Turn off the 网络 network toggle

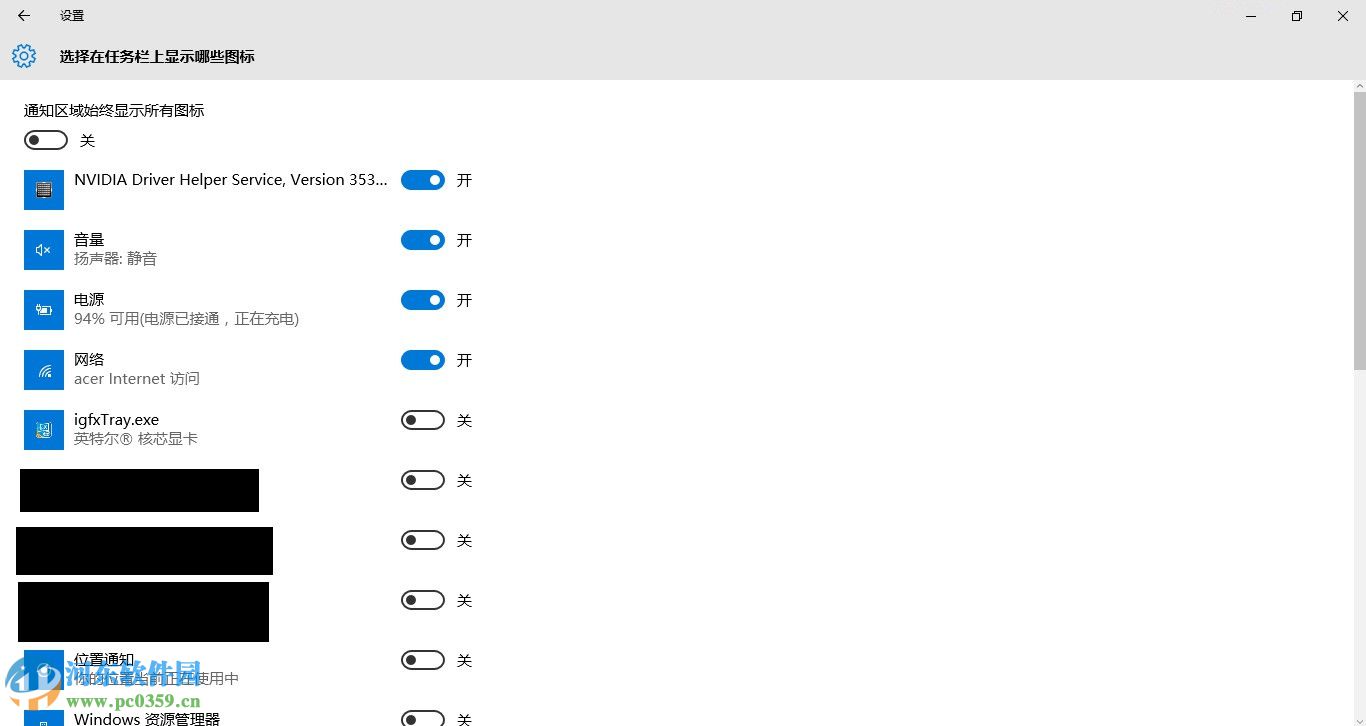(423, 360)
